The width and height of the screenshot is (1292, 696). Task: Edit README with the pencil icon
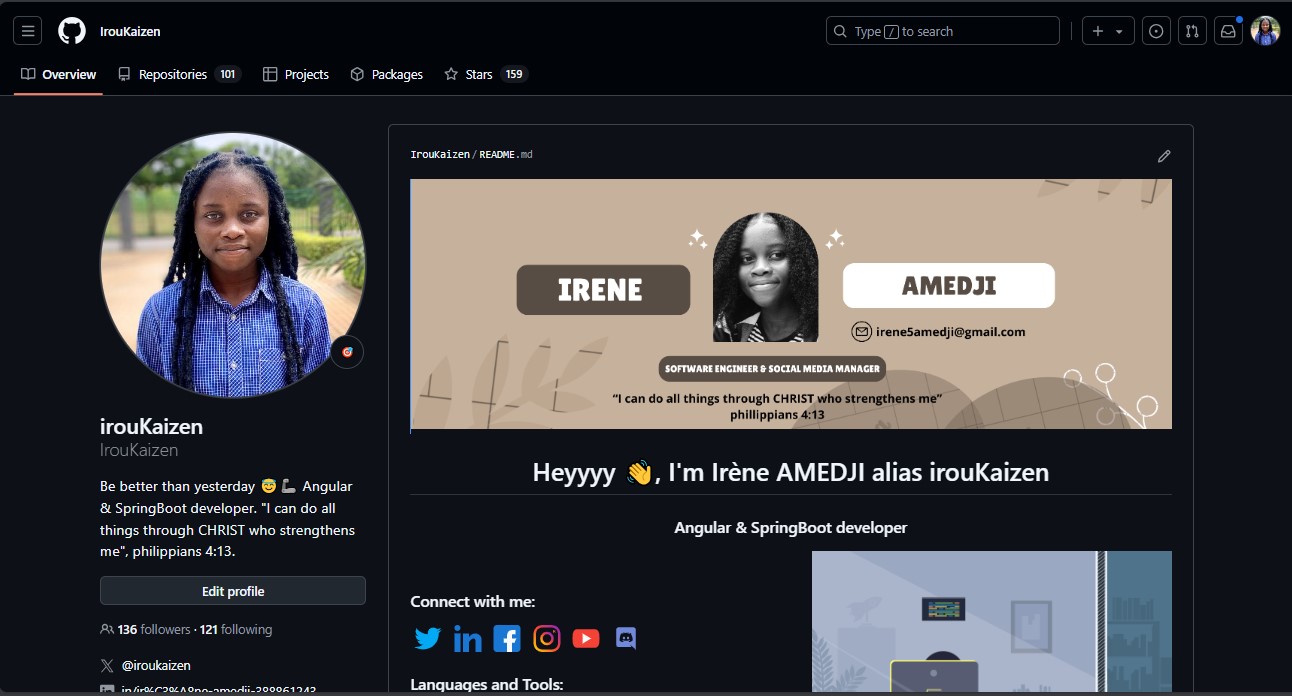click(1164, 156)
